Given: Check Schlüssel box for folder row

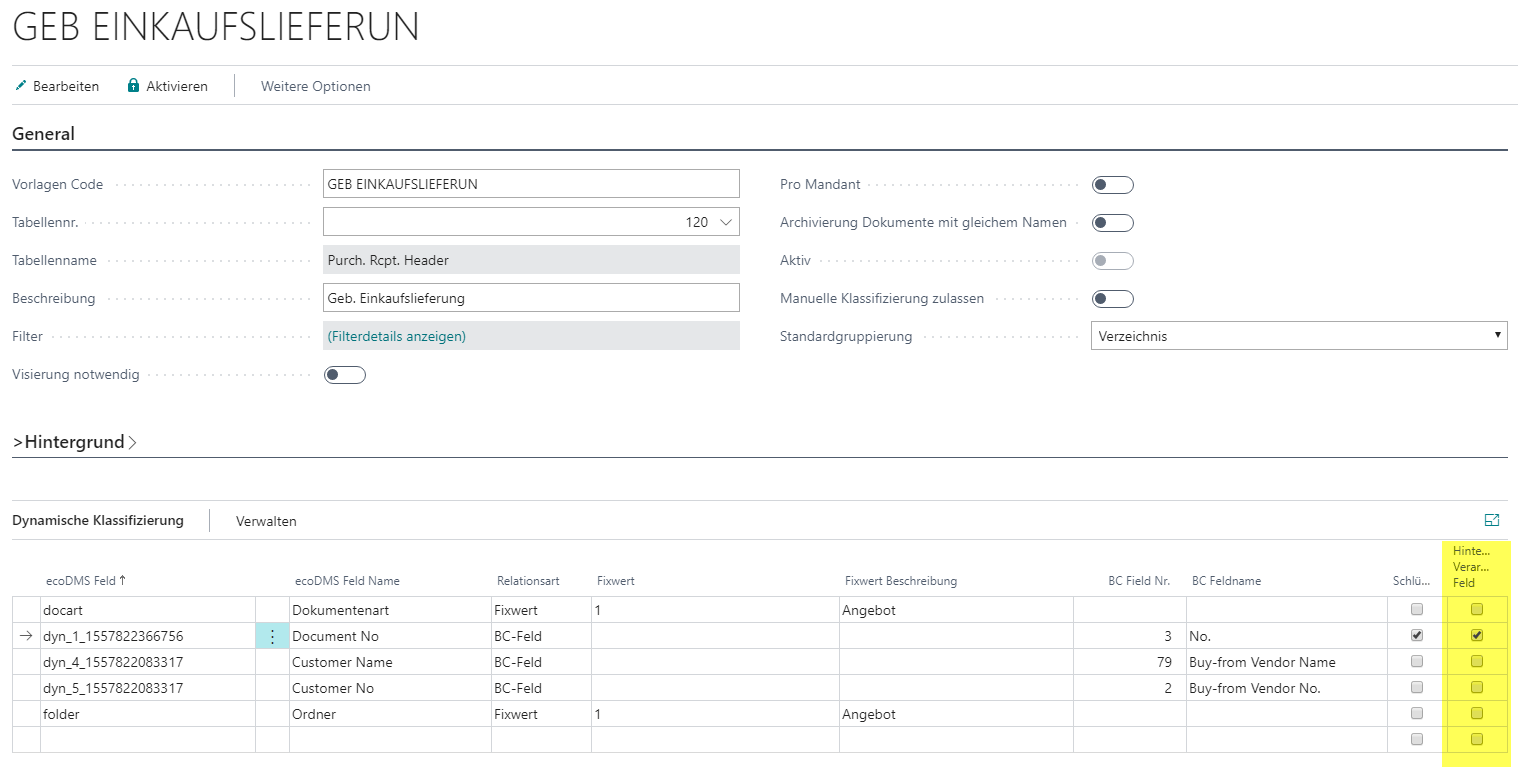Looking at the screenshot, I should [x=1416, y=713].
